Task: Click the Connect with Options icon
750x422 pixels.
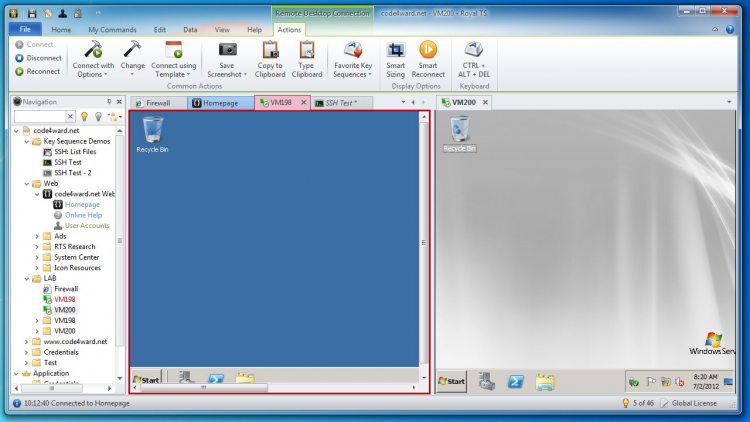Action: [93, 50]
